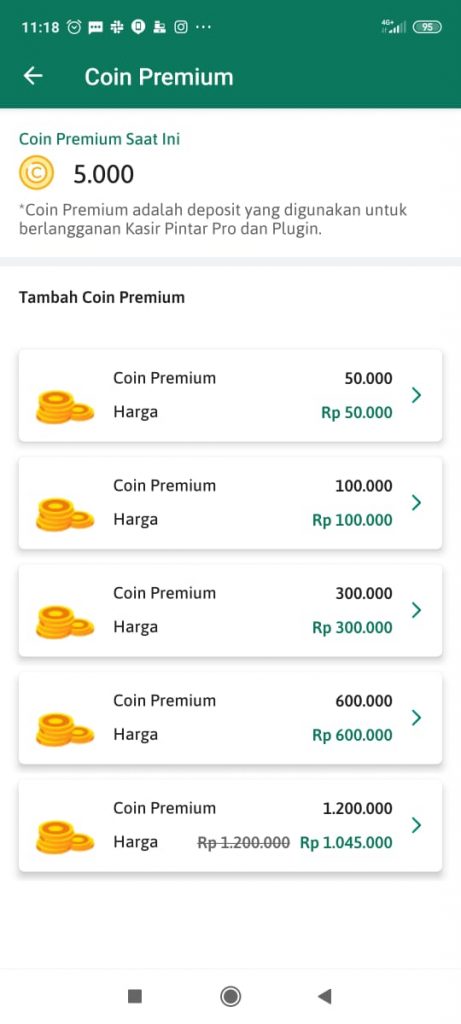This screenshot has height=1024, width=461.
Task: Open the chevron for 600.000 coin package
Action: coord(417,718)
